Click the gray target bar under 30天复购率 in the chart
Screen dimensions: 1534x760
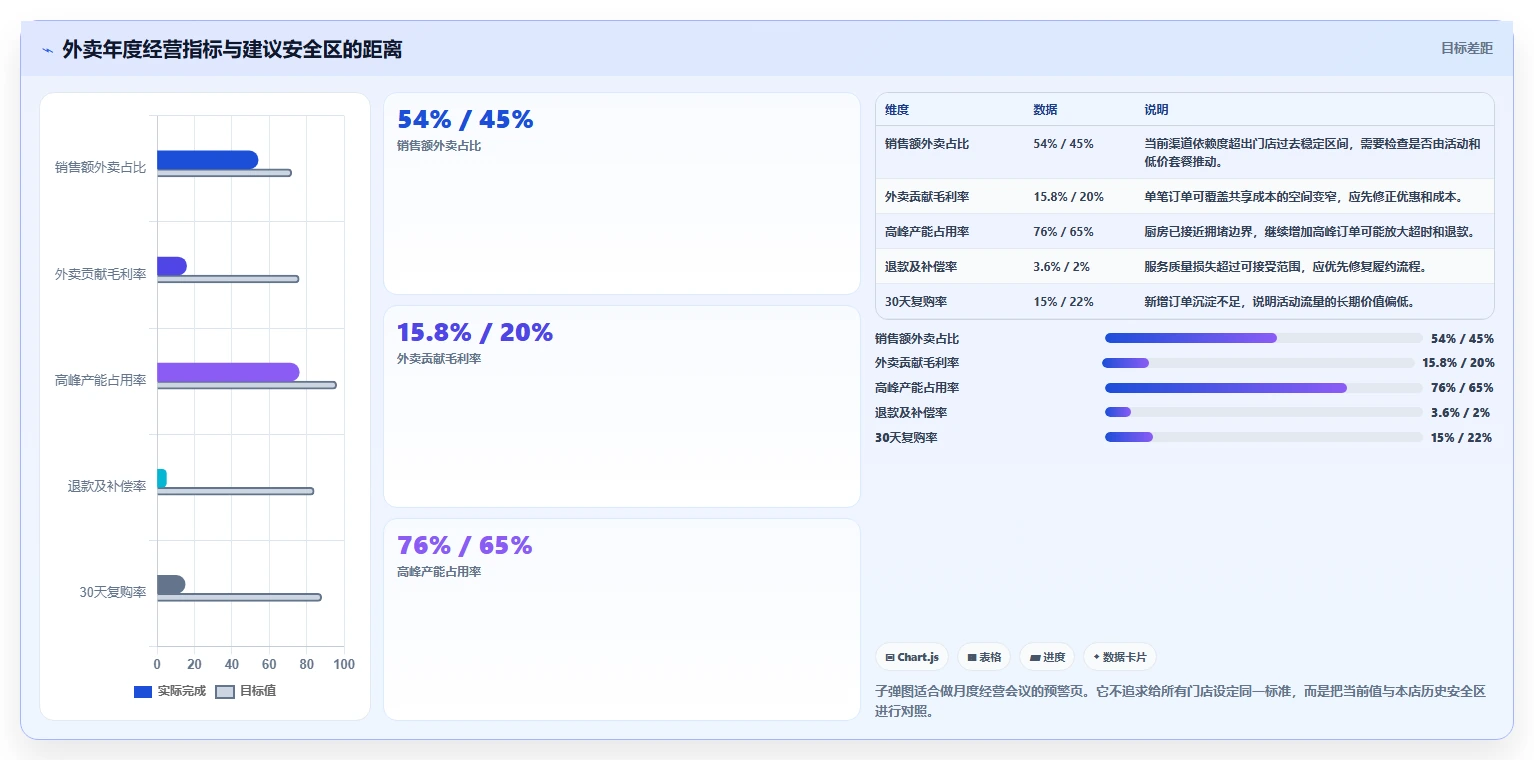(x=239, y=597)
